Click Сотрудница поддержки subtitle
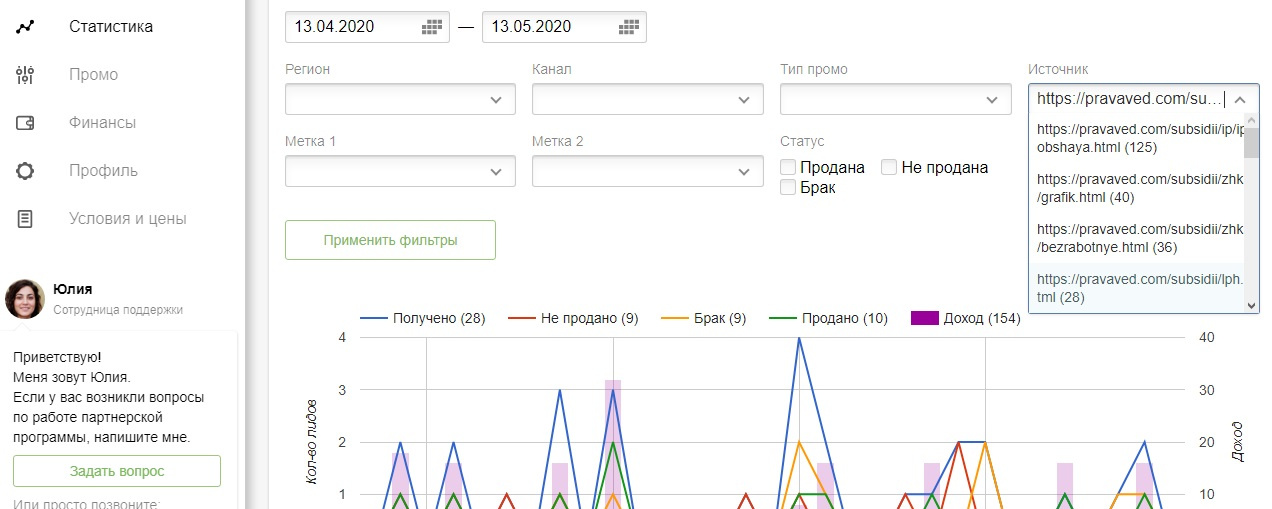Viewport: 1272px width, 509px height. 118,310
